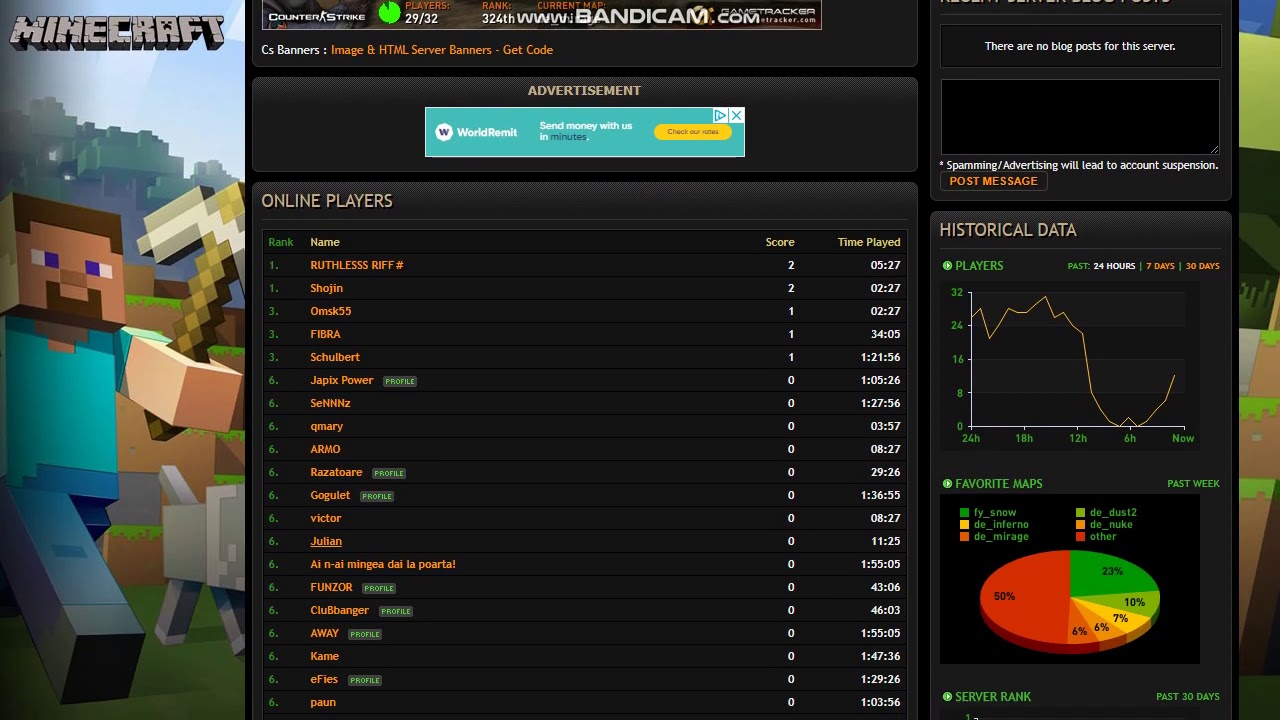1280x720 pixels.
Task: Click the de_nuke legend label
Action: [x=1111, y=525]
